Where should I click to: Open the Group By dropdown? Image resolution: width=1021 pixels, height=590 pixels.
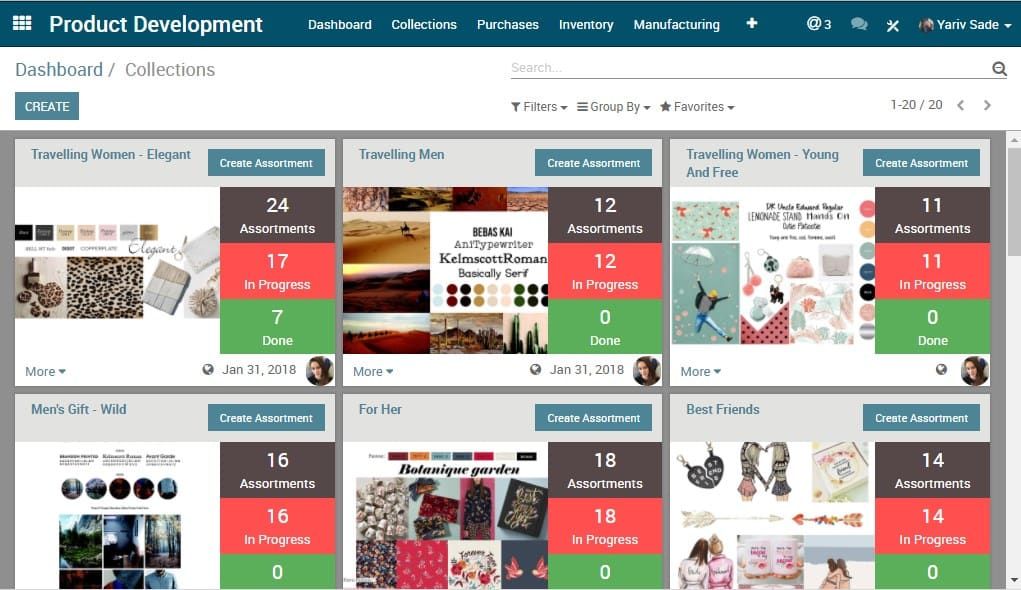(613, 107)
